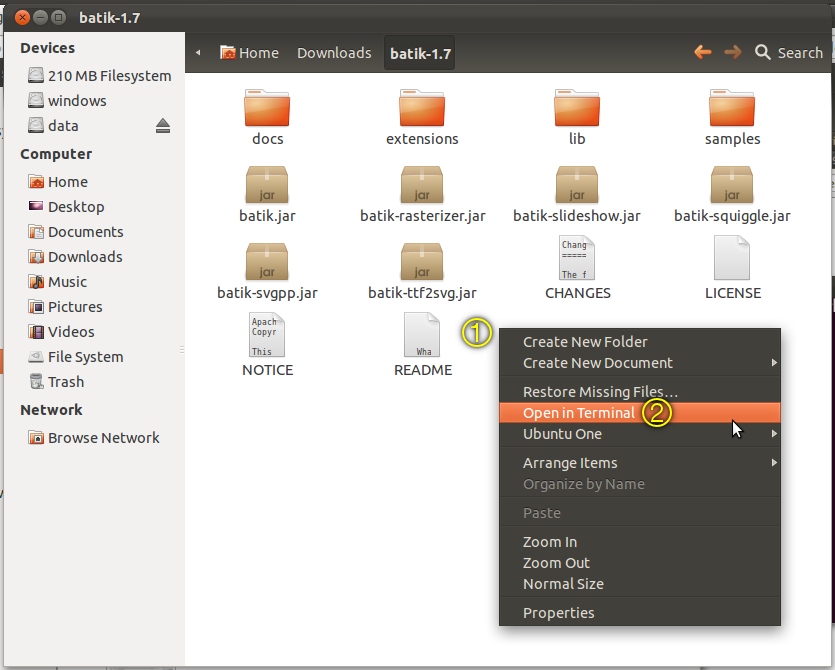Close the batik-1.7 window
Screen dimensions: 835x670
click(x=22, y=18)
